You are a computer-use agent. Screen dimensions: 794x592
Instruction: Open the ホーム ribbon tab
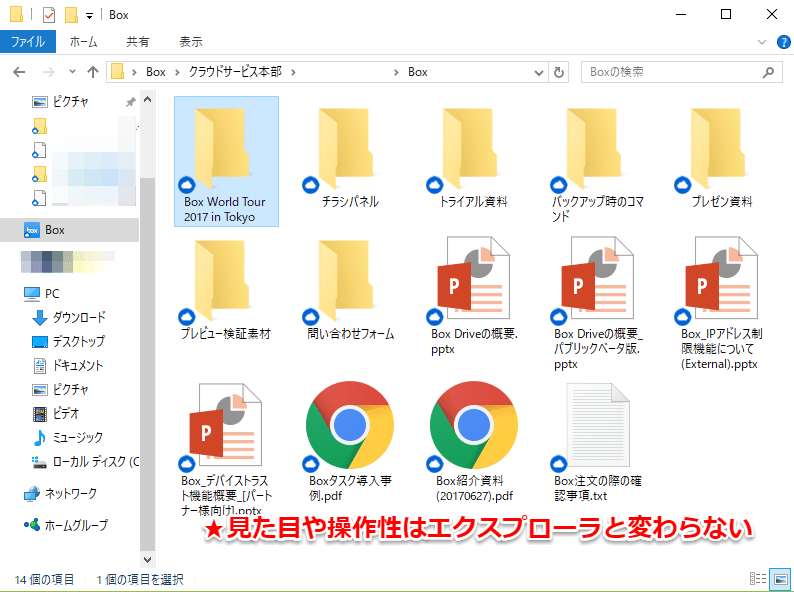click(x=84, y=42)
